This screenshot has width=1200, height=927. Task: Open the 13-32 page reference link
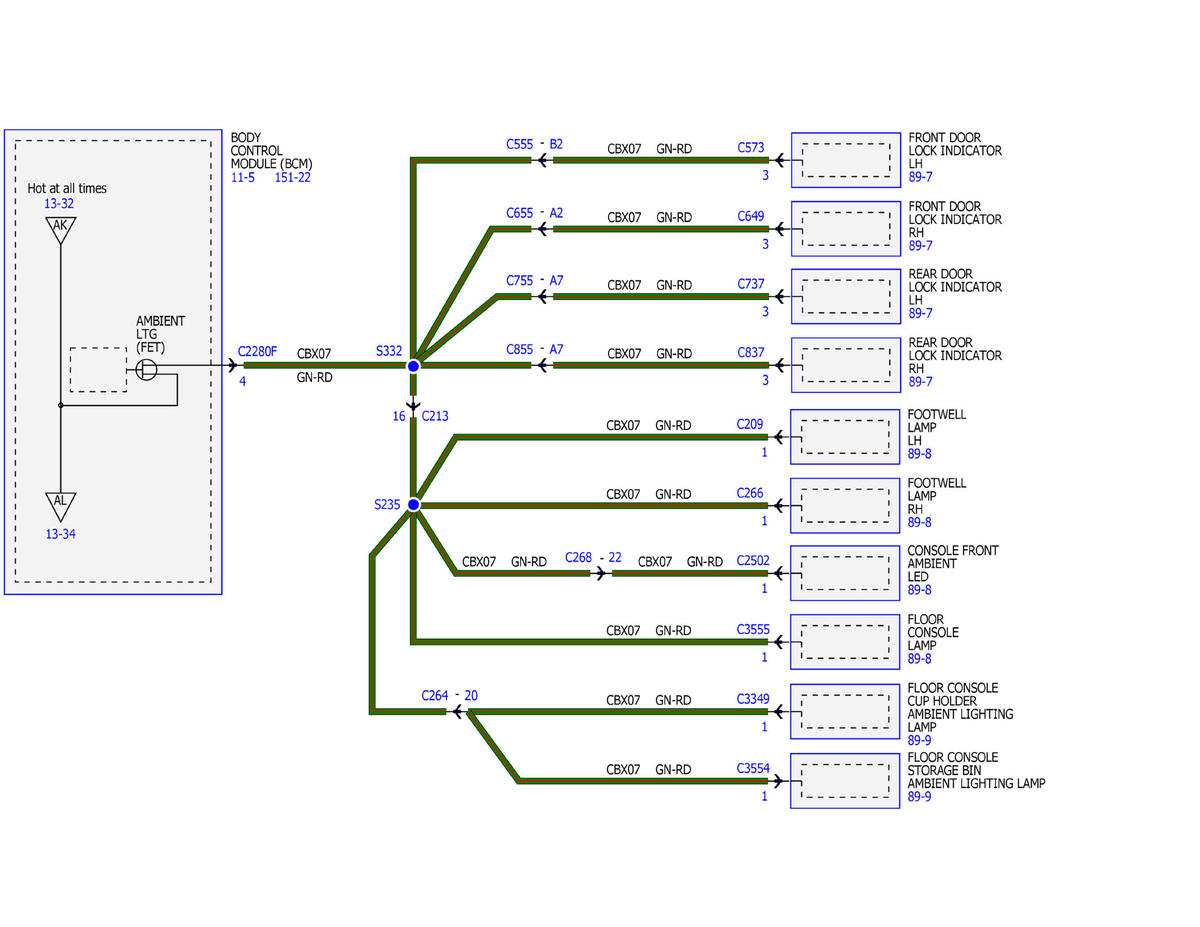point(59,203)
